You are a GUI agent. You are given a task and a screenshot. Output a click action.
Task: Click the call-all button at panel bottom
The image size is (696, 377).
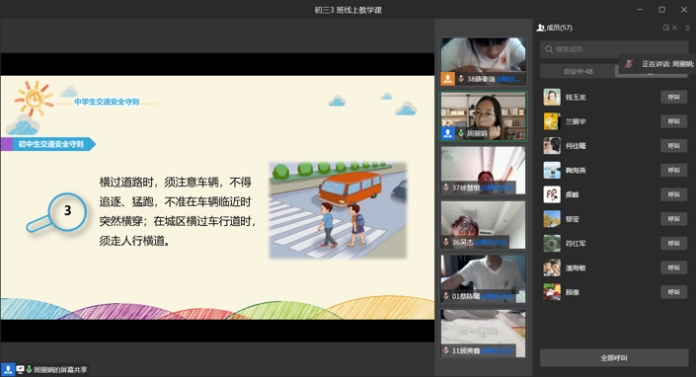click(x=614, y=357)
